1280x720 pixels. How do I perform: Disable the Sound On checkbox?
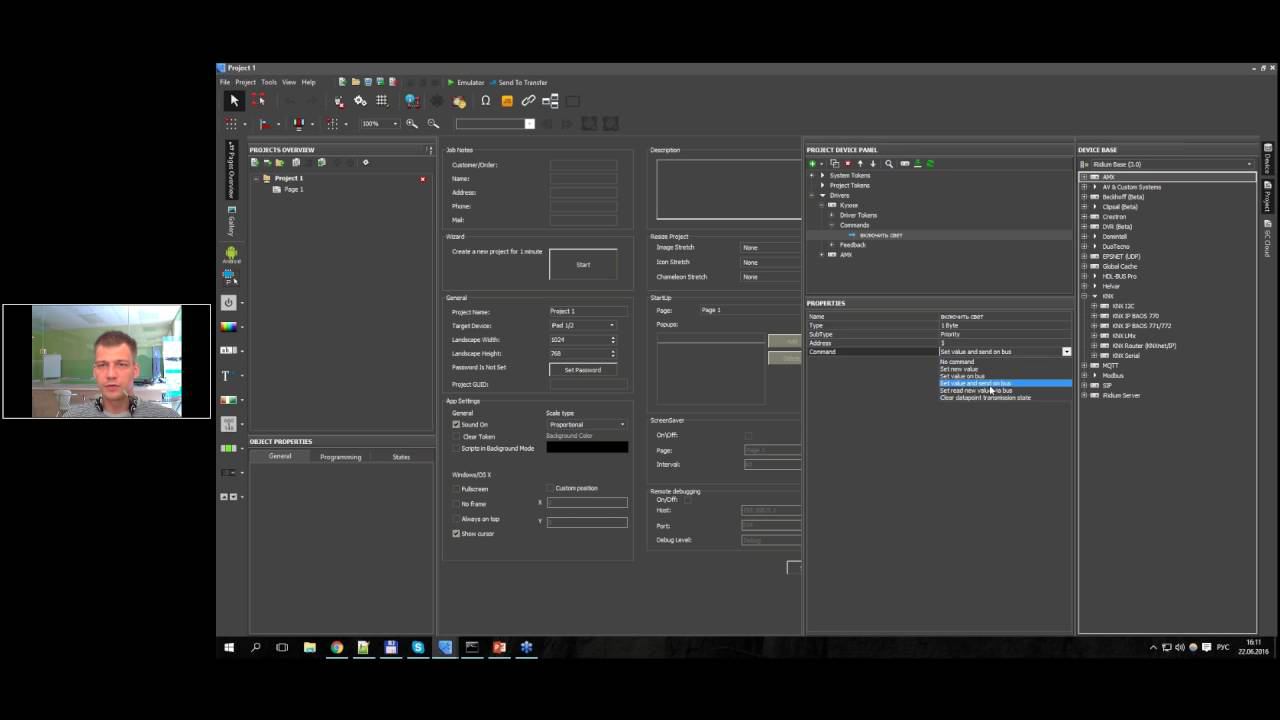(456, 425)
